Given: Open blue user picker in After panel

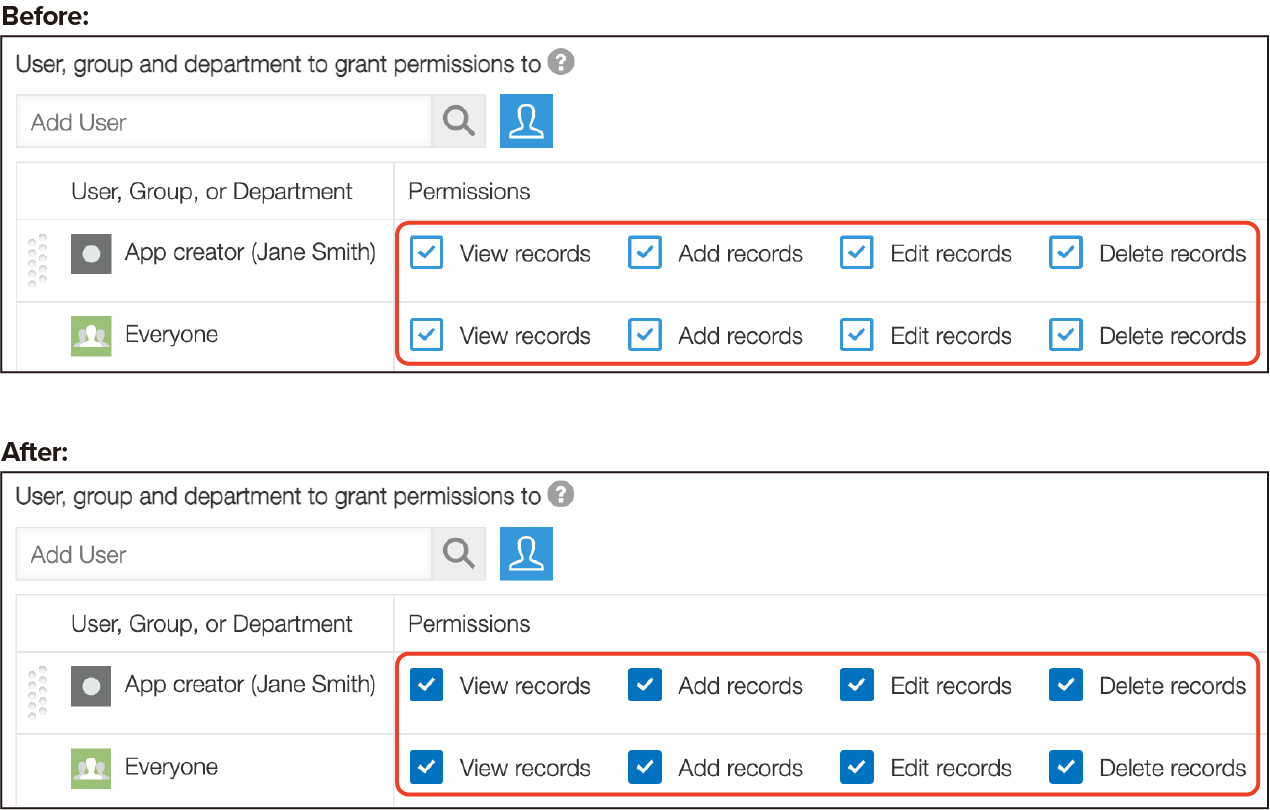Looking at the screenshot, I should [526, 554].
